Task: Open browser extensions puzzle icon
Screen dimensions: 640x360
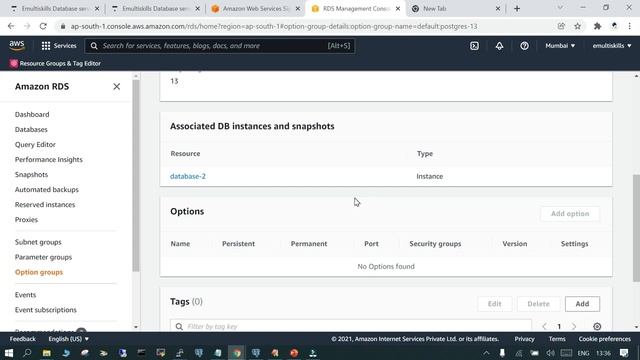Action: pyautogui.click(x=597, y=26)
